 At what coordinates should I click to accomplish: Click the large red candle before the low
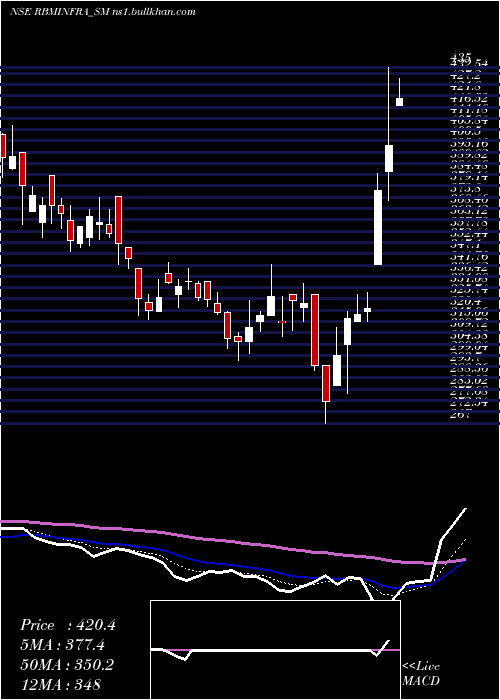(x=315, y=330)
